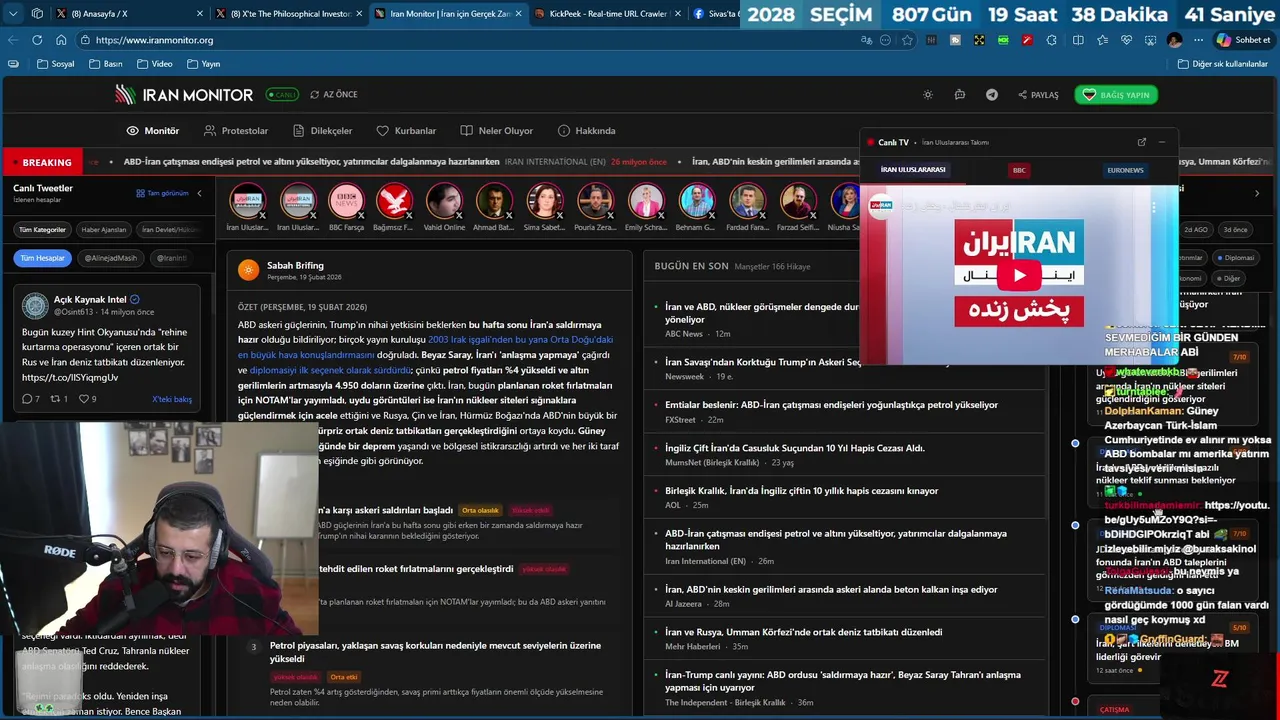Pop out the Canlı TV player window
This screenshot has height=720, width=1280.
[x=1141, y=142]
